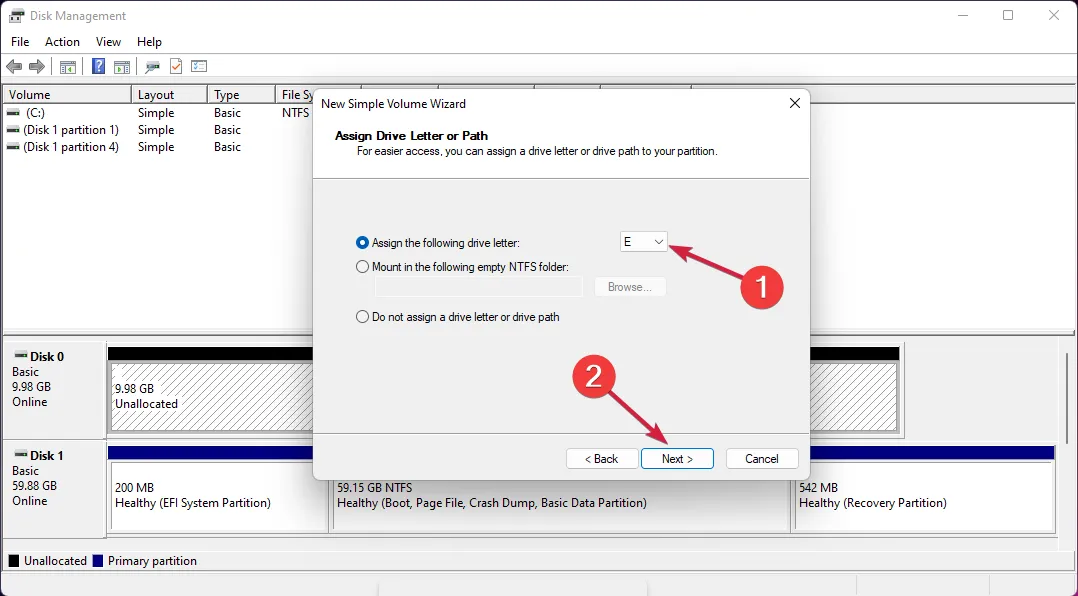The height and width of the screenshot is (596, 1078).
Task: Click the (C:) volume drive icon
Action: click(13, 113)
